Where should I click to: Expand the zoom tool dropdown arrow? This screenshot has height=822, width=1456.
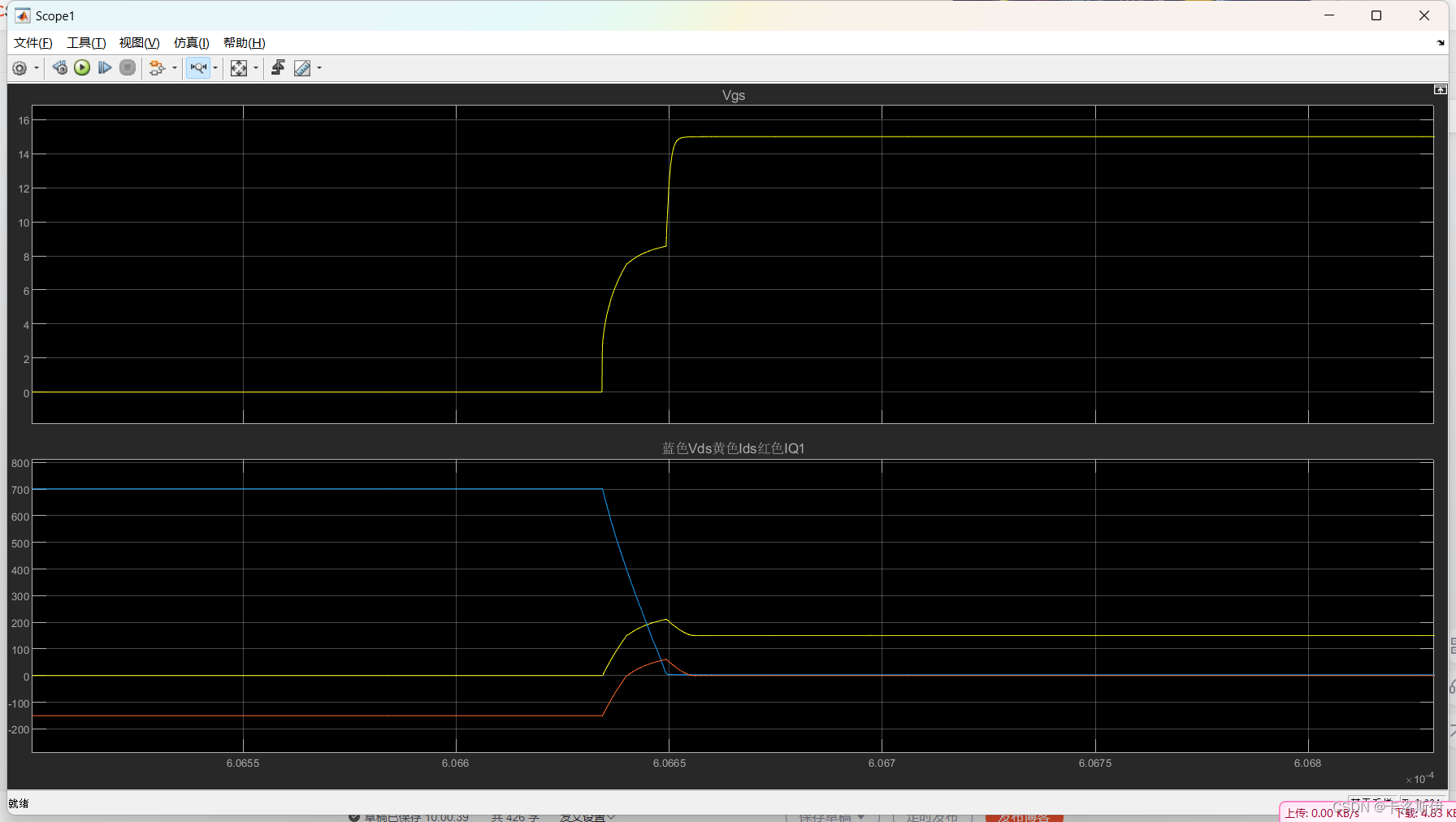point(215,68)
